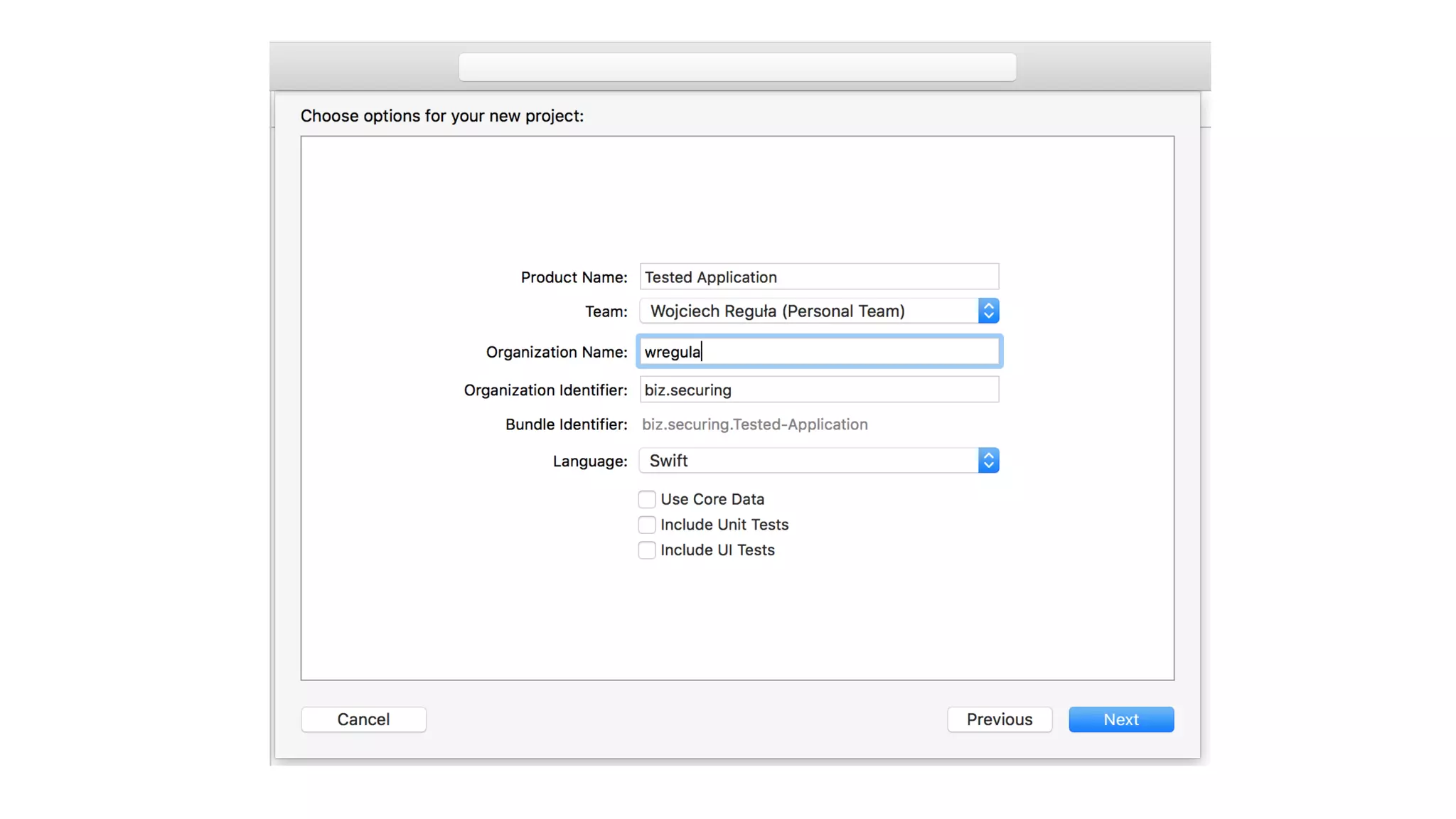Viewport: 1456px width, 819px height.
Task: Click the Team popup stepper arrows
Action: click(x=988, y=311)
